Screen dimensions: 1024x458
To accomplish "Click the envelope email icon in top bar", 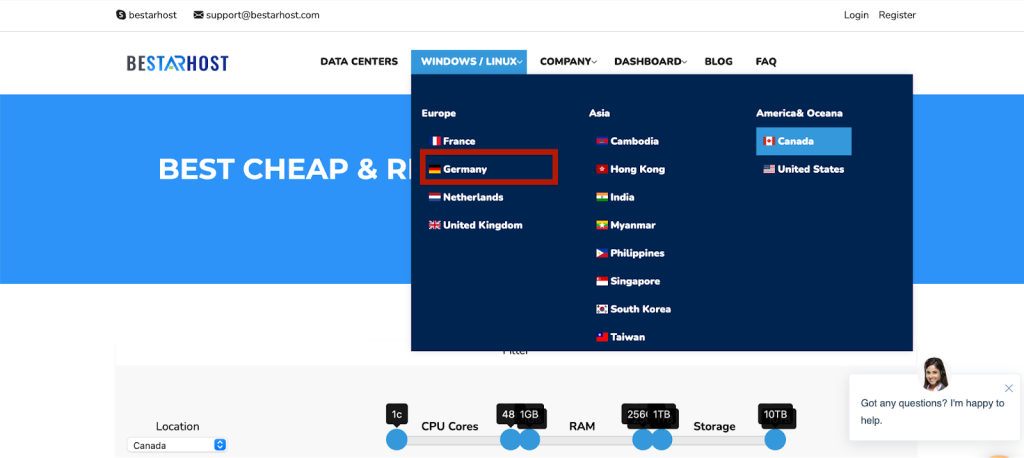I will point(199,15).
